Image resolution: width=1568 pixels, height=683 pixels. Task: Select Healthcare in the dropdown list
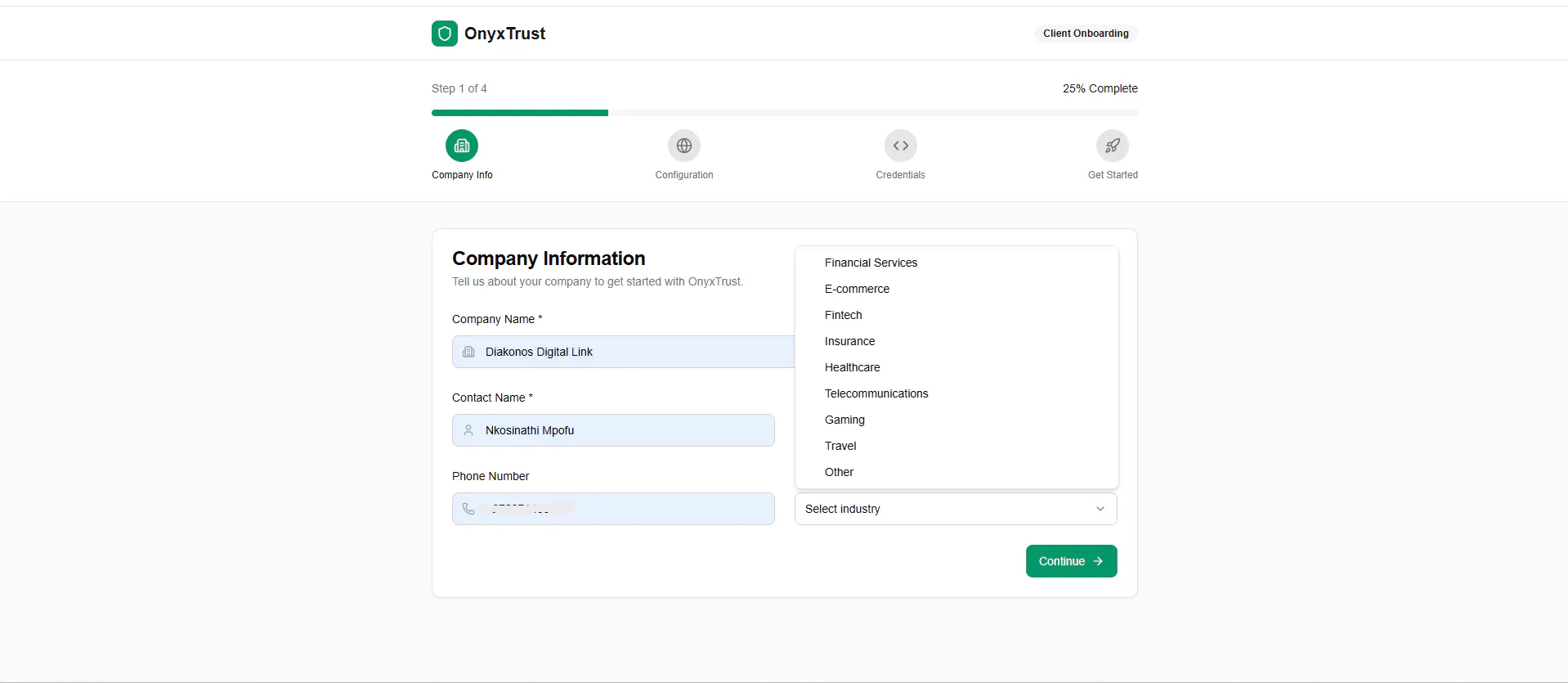pos(956,367)
